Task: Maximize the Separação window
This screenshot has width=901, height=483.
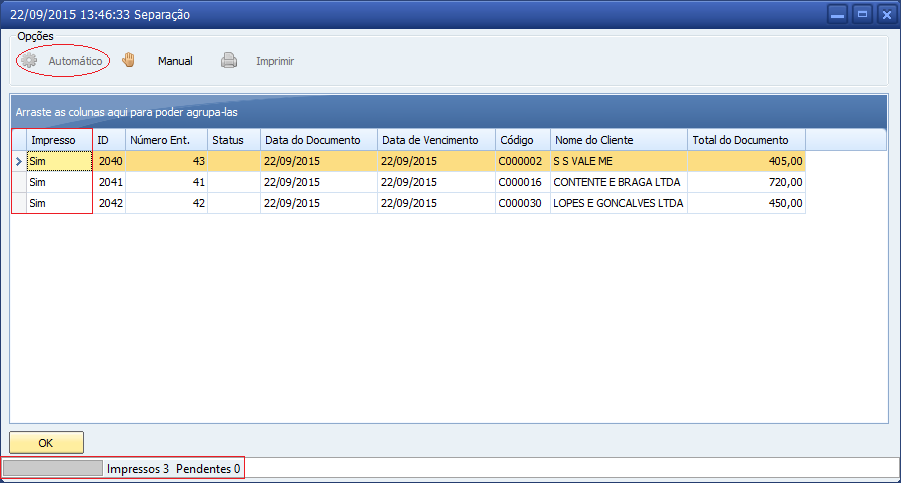Action: click(863, 14)
